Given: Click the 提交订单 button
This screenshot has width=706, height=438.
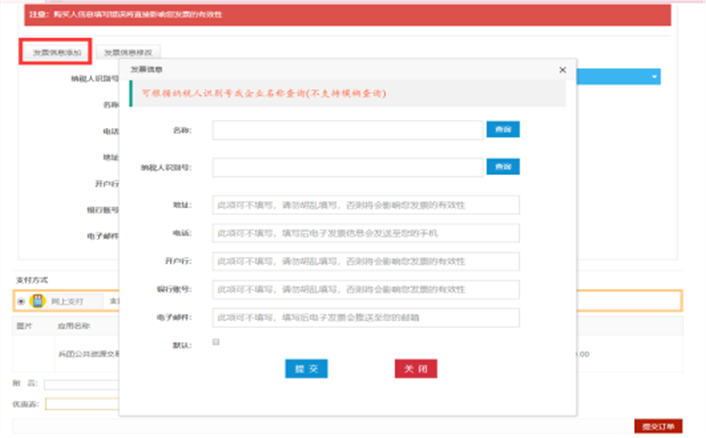Looking at the screenshot, I should point(658,426).
